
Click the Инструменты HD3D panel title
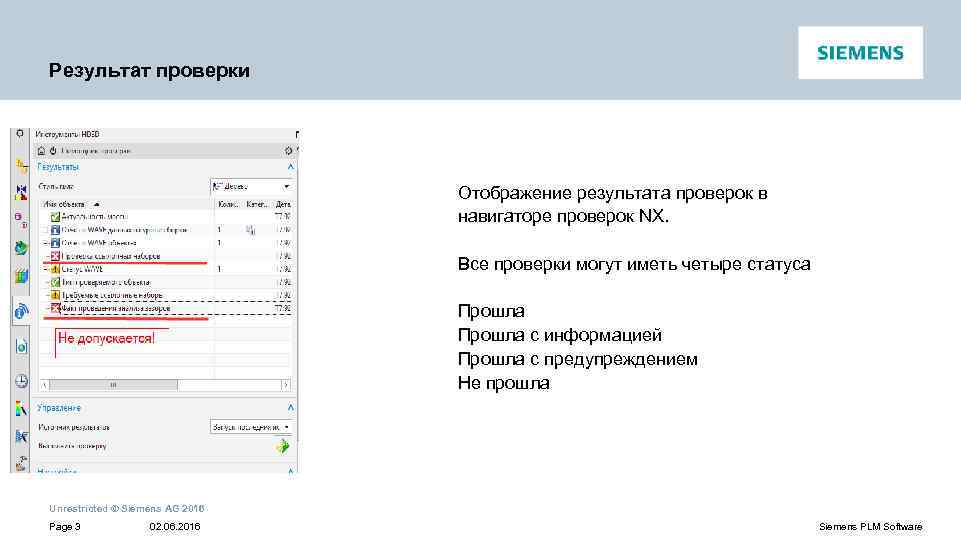click(67, 134)
